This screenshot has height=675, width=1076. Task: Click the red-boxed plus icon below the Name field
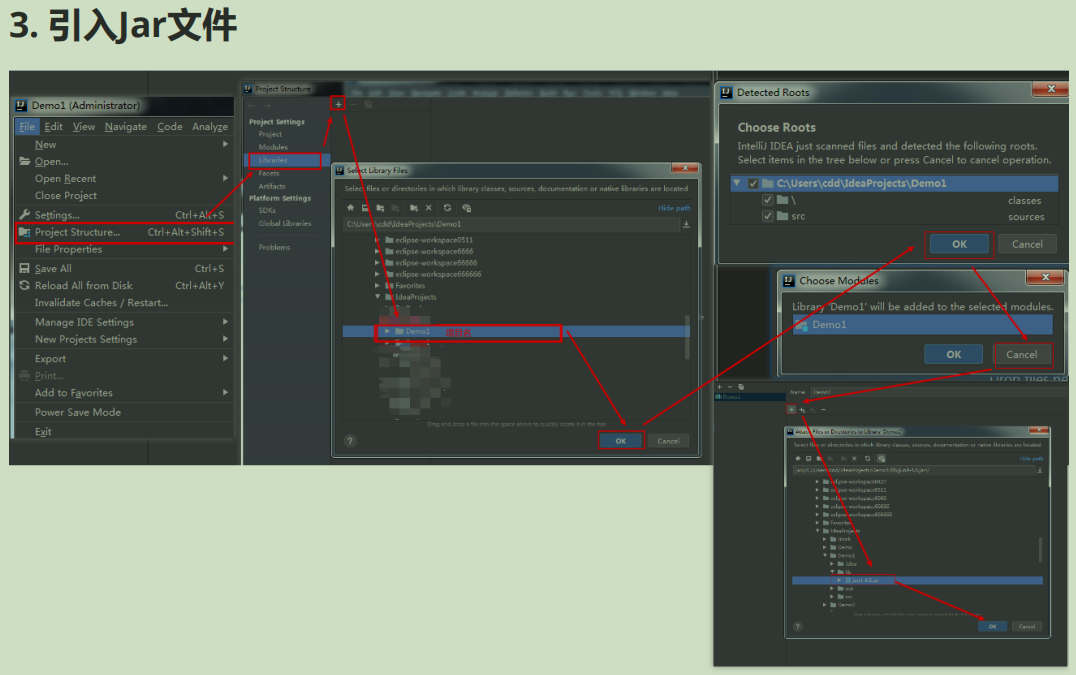point(791,410)
